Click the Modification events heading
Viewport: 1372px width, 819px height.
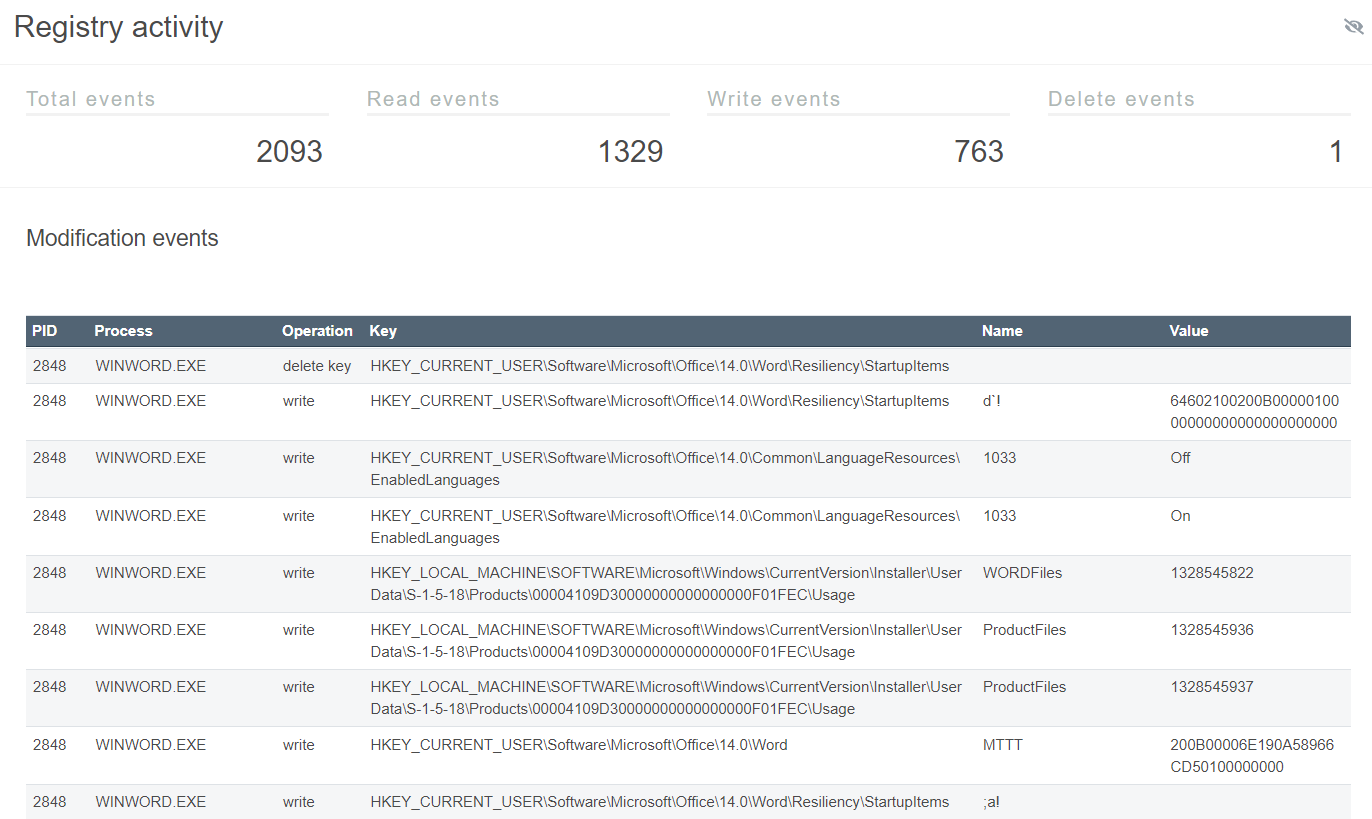pos(122,238)
